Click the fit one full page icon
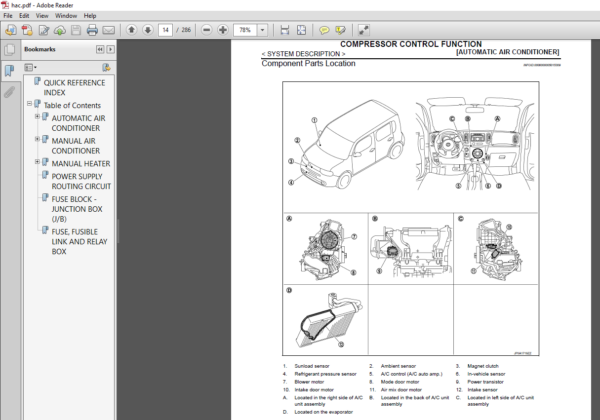Image resolution: width=600 pixels, height=420 pixels. (x=302, y=30)
